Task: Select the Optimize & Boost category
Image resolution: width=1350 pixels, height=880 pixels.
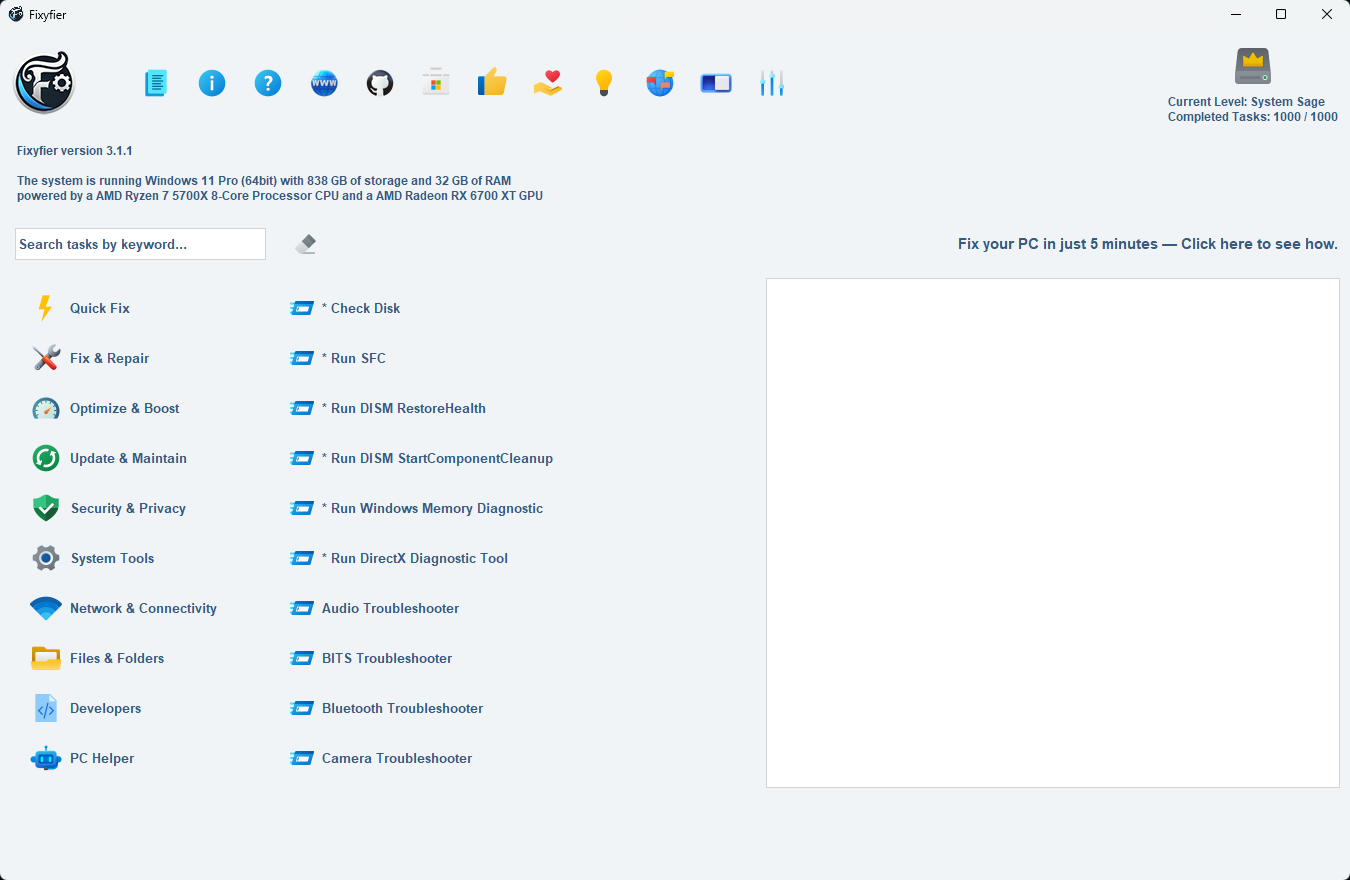Action: point(106,408)
